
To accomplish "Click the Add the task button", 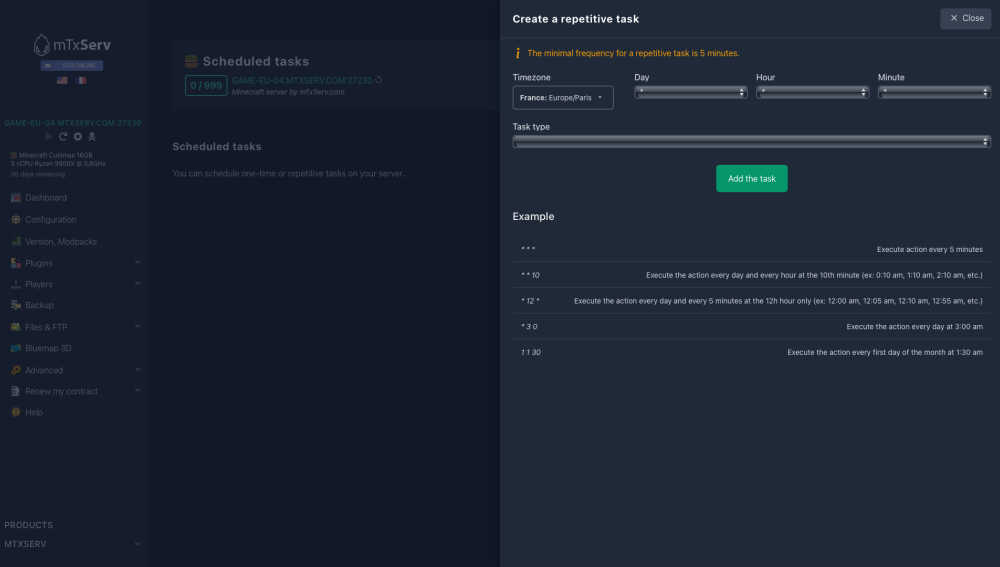I will [x=751, y=179].
